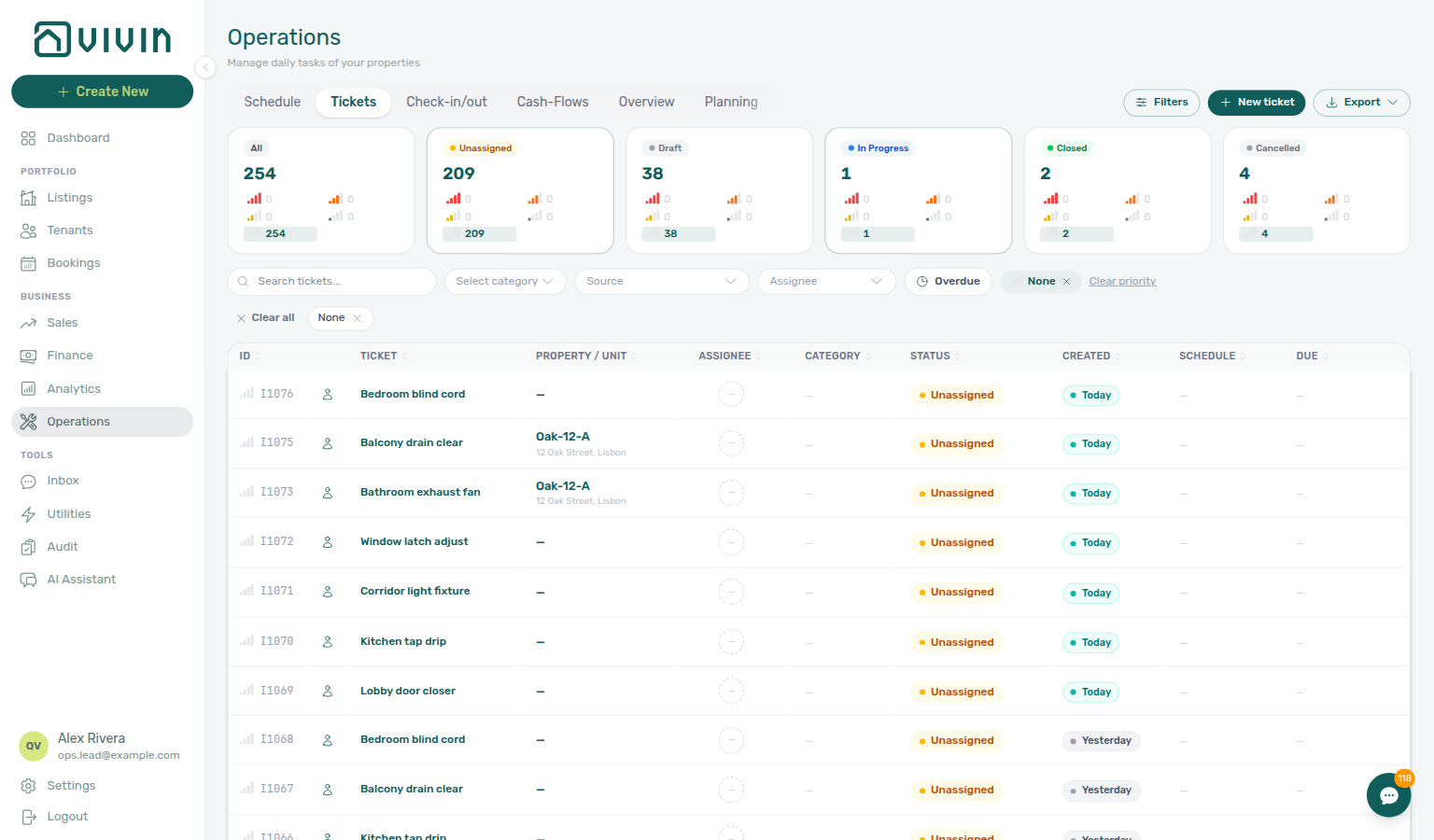This screenshot has width=1434, height=840.
Task: Open the Source dropdown
Action: [662, 282]
